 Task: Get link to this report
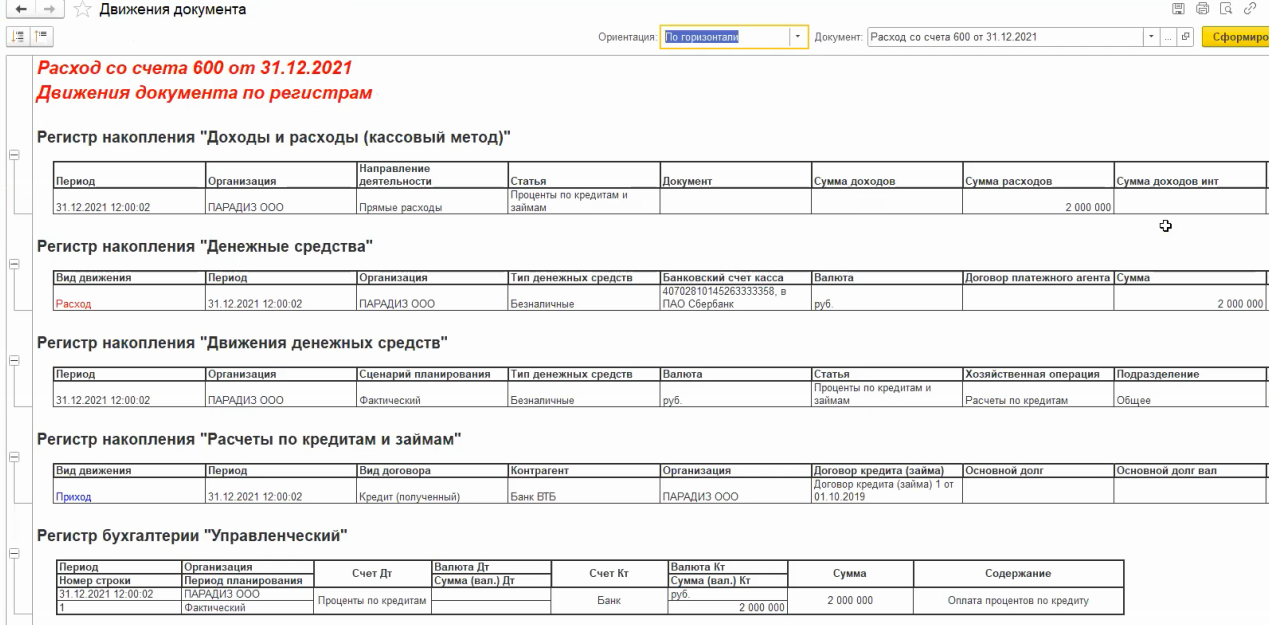click(1250, 9)
